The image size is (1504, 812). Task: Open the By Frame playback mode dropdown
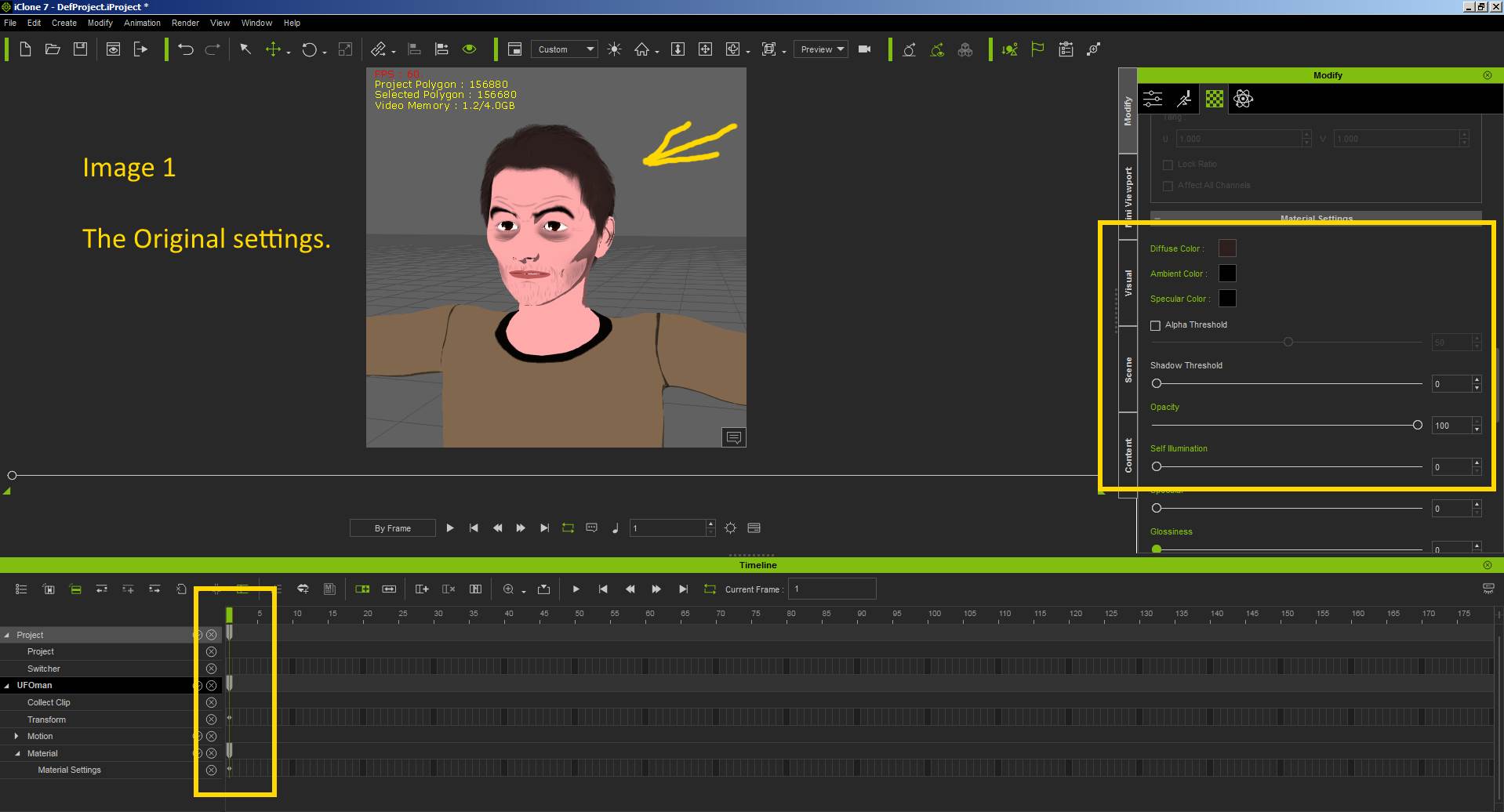392,528
